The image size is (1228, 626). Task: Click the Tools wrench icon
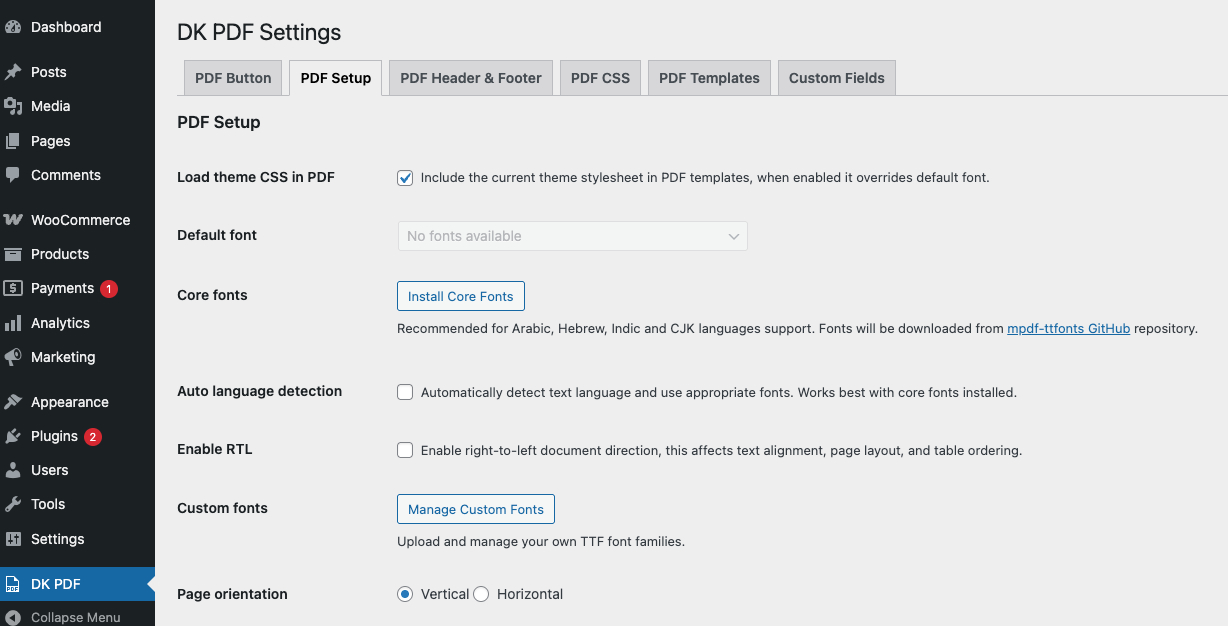(x=13, y=504)
